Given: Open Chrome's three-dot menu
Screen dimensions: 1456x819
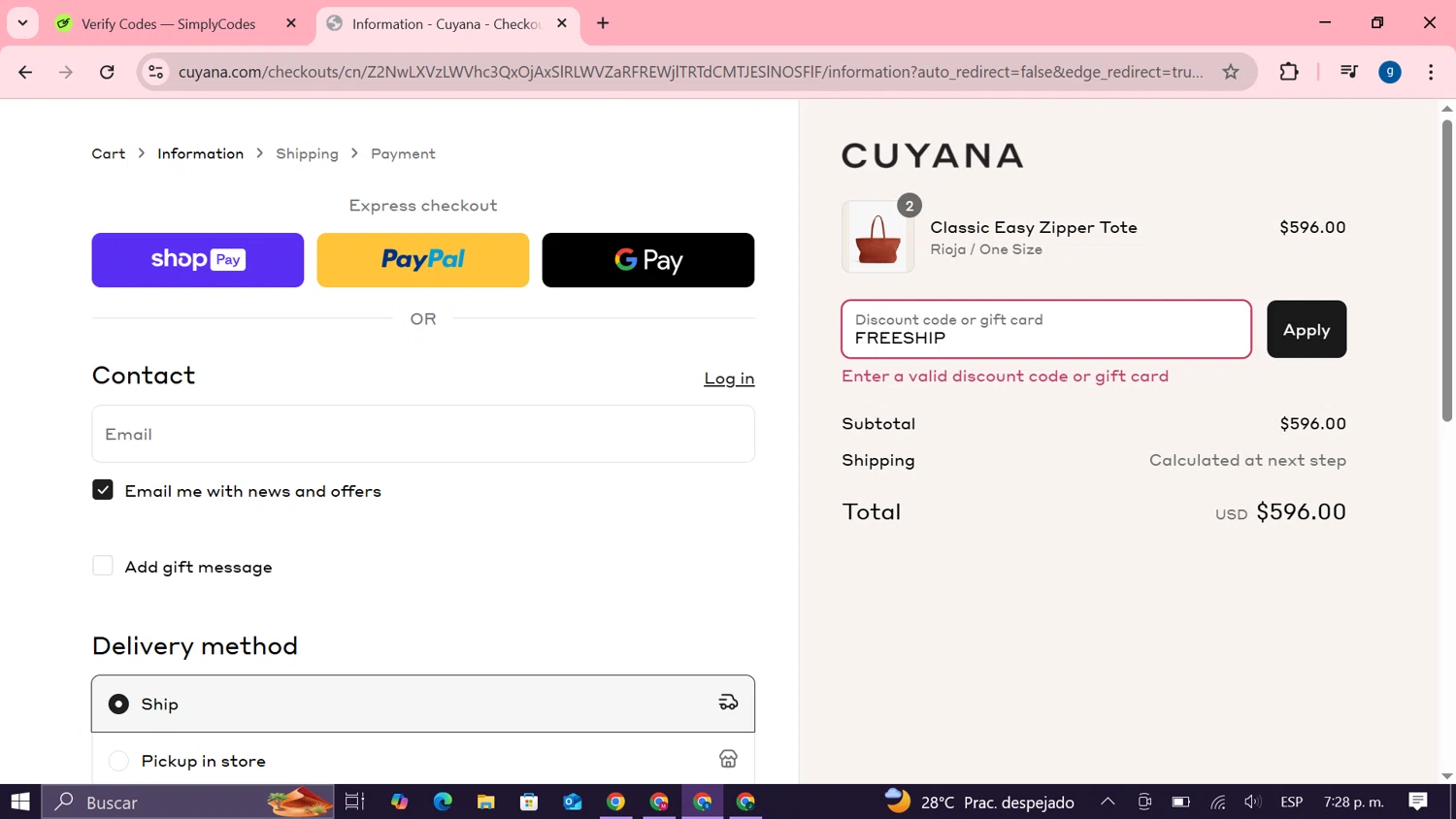Looking at the screenshot, I should (1431, 72).
